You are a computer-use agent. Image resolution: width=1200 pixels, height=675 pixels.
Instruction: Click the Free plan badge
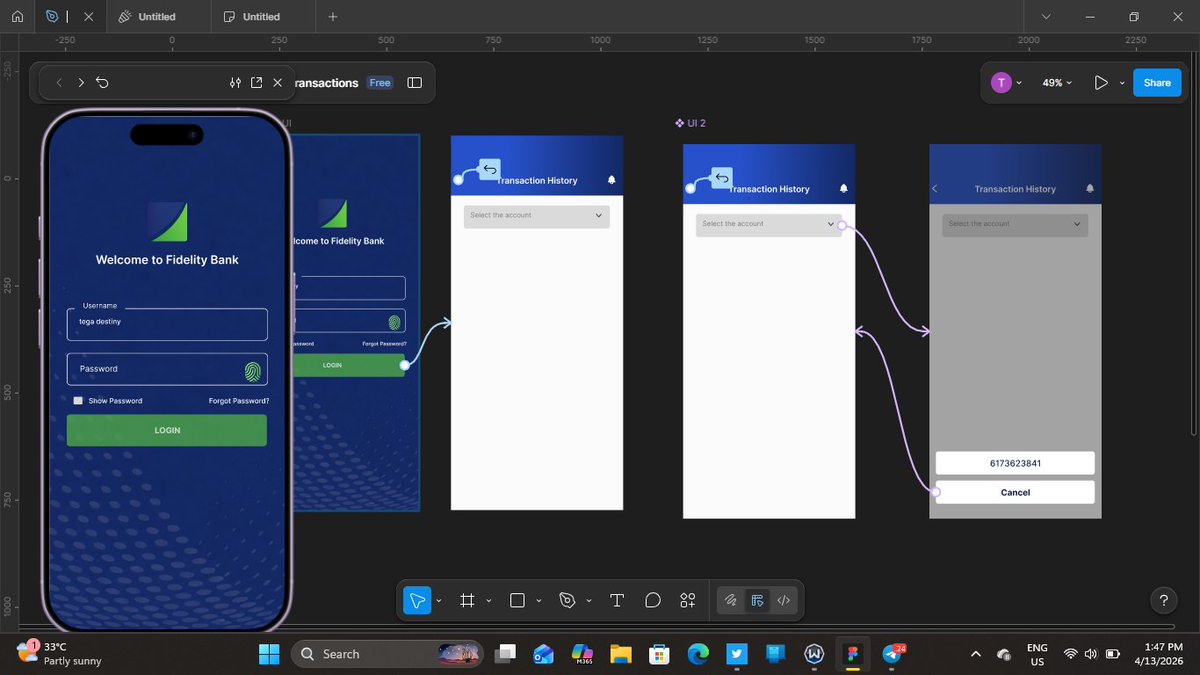pos(380,83)
